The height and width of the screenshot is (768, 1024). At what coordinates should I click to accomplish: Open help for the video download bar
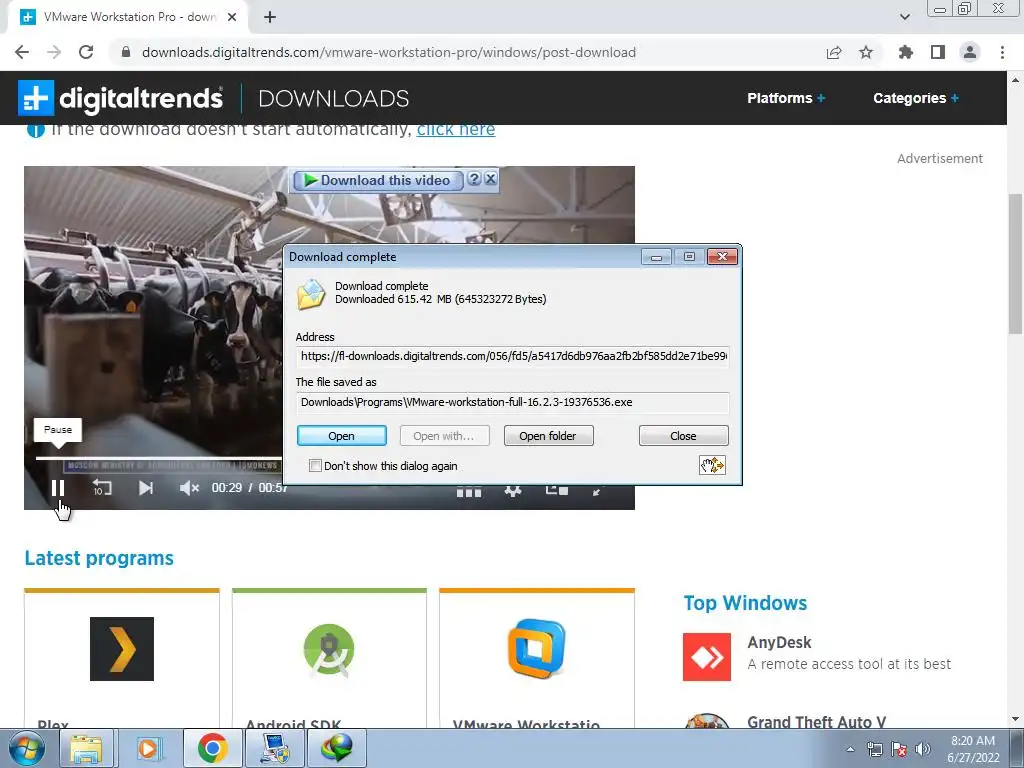[475, 179]
